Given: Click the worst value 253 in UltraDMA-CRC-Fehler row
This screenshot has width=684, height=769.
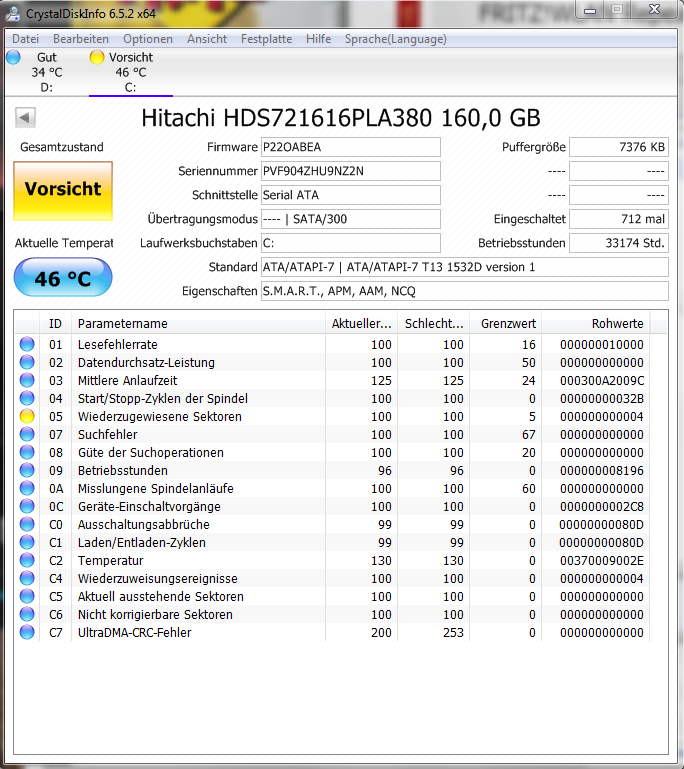Looking at the screenshot, I should tap(453, 632).
